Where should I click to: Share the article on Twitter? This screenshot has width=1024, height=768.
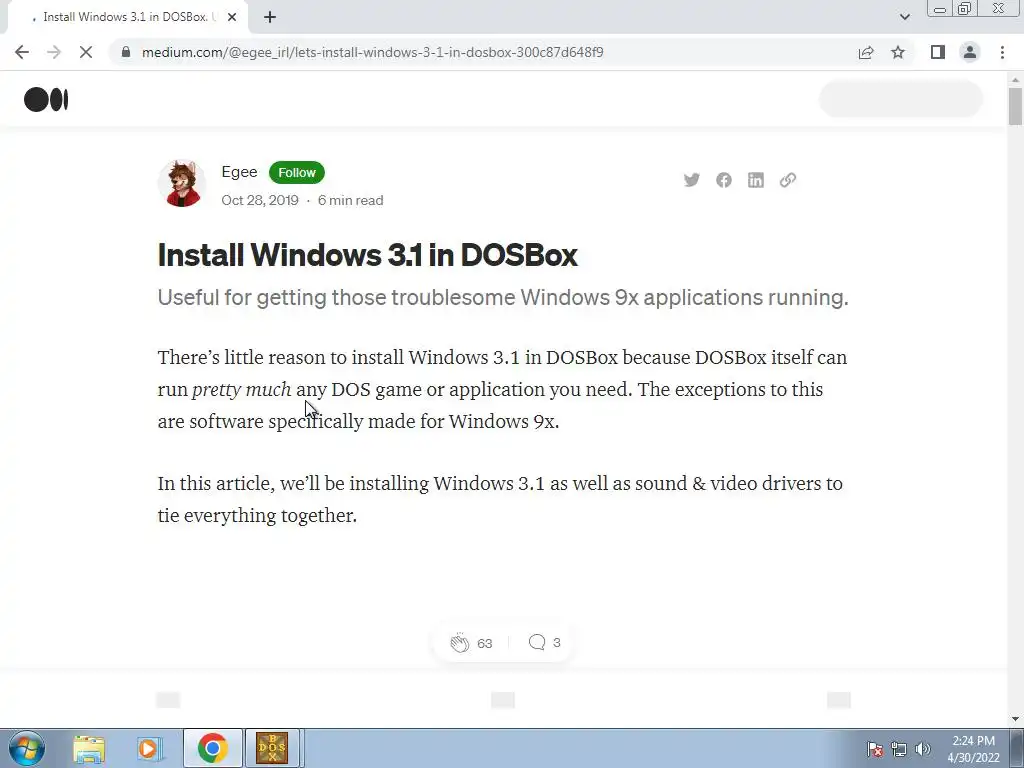692,180
